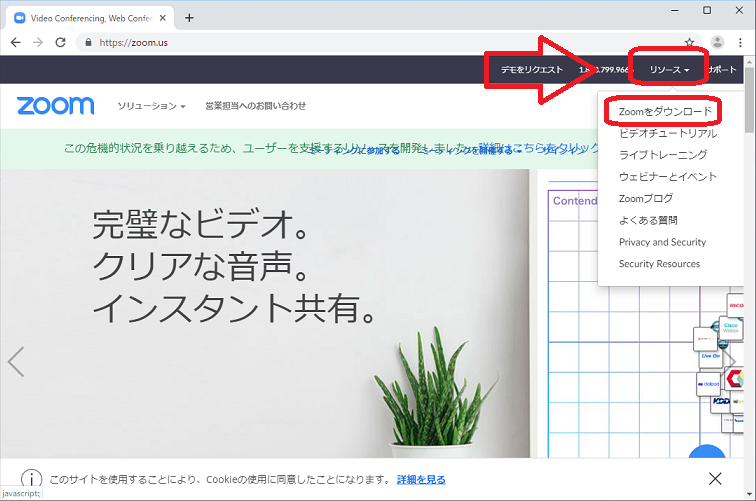Click 詳細を見る link in cookie notice
This screenshot has width=756, height=501.
click(421, 479)
